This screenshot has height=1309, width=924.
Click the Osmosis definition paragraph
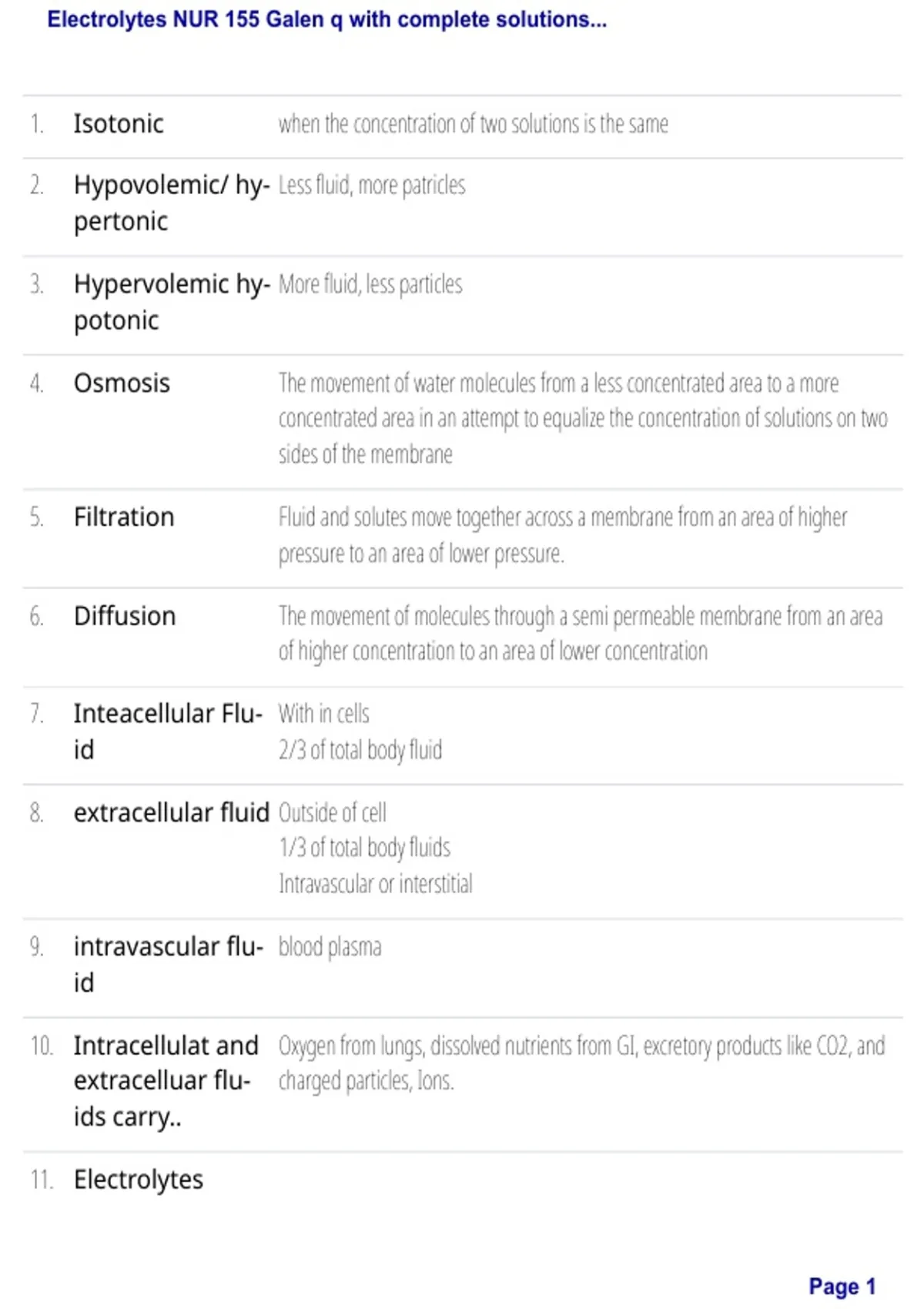pyautogui.click(x=583, y=418)
